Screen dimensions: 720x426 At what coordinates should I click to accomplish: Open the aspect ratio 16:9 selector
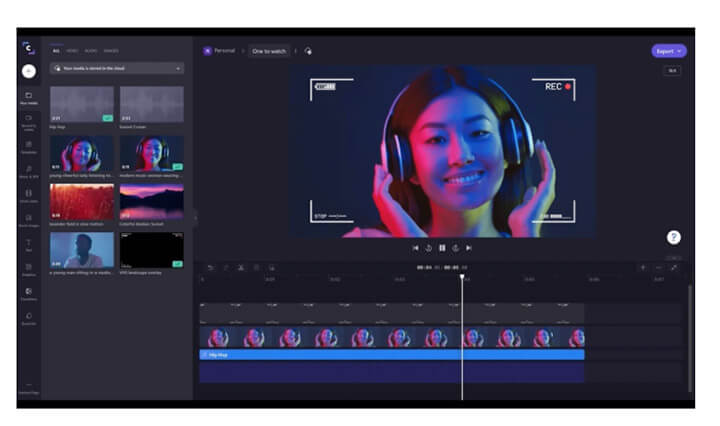tap(672, 70)
